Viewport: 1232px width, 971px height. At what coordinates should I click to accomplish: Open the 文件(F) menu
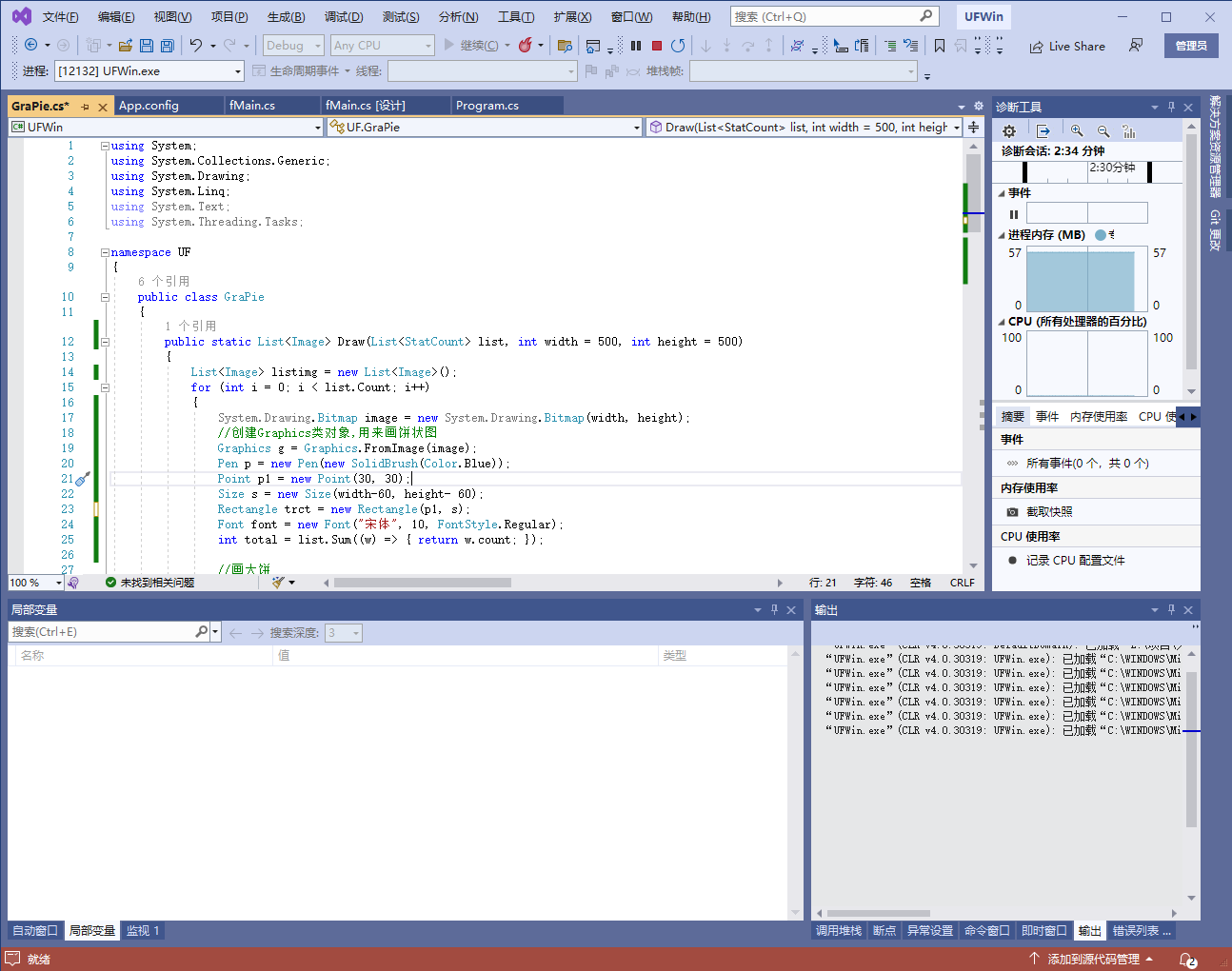[60, 17]
